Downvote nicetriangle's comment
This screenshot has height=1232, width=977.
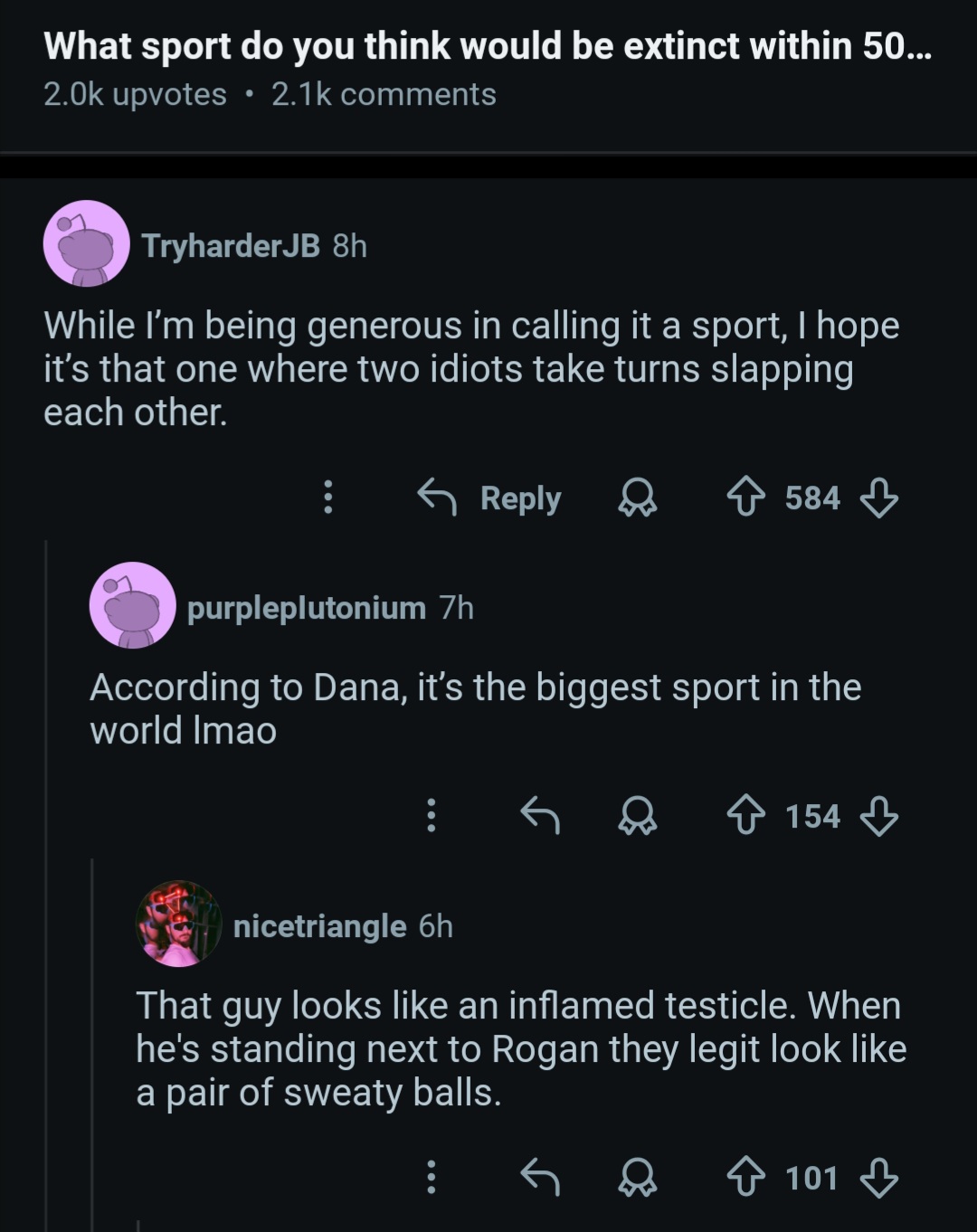(878, 1179)
